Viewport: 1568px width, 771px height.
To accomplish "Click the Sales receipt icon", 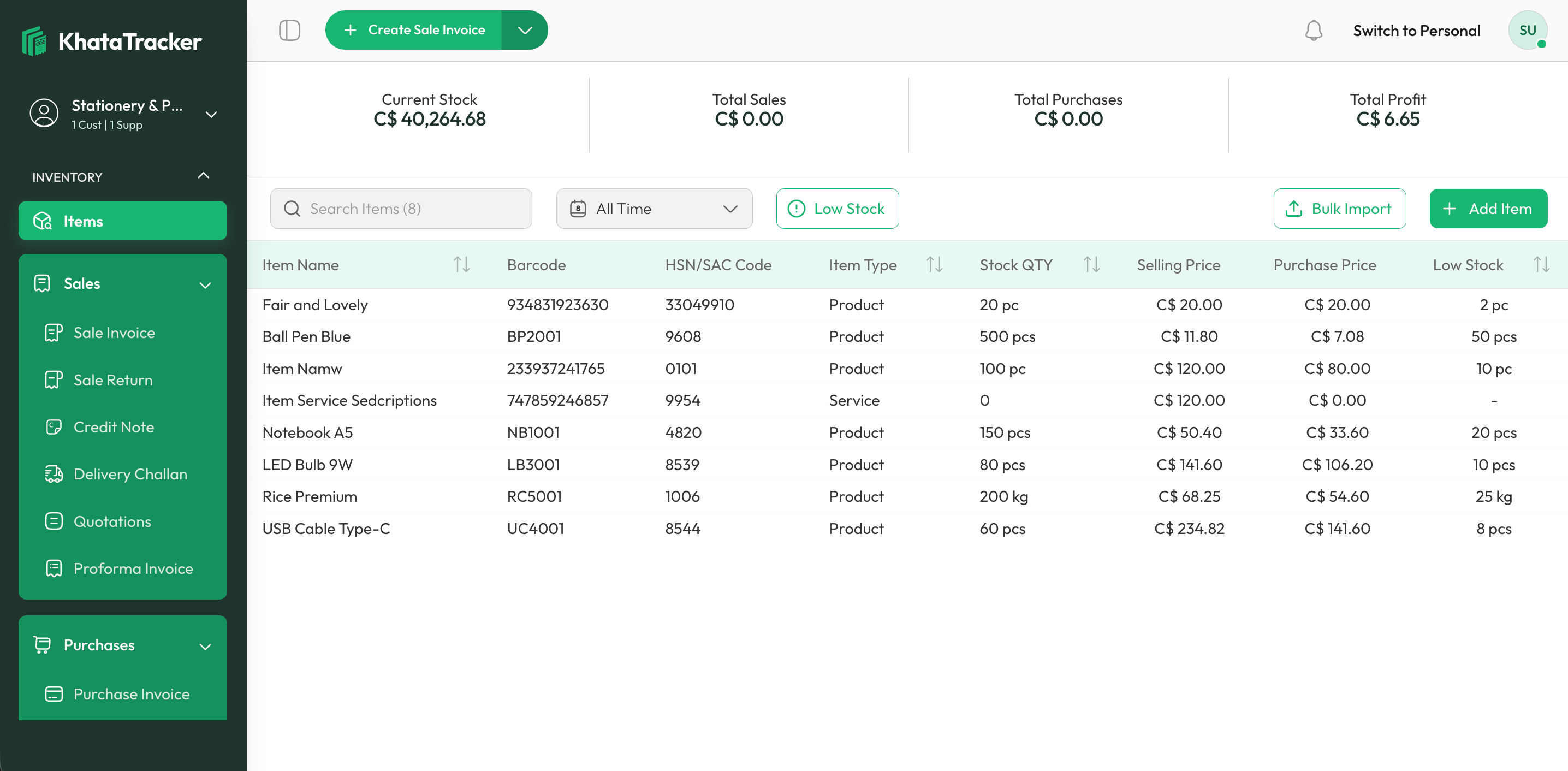I will pos(42,283).
